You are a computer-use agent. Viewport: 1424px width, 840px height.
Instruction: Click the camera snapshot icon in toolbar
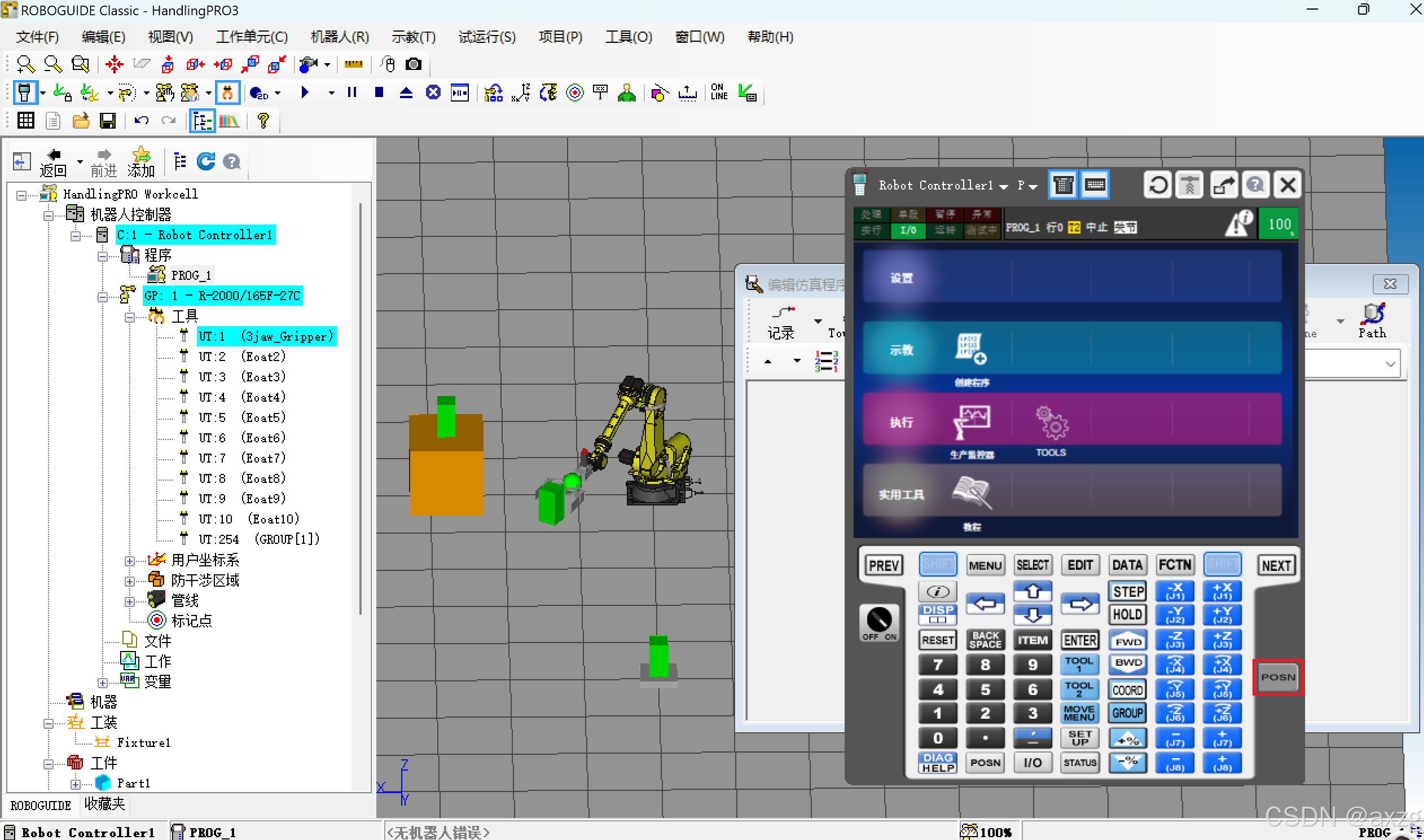pyautogui.click(x=414, y=64)
